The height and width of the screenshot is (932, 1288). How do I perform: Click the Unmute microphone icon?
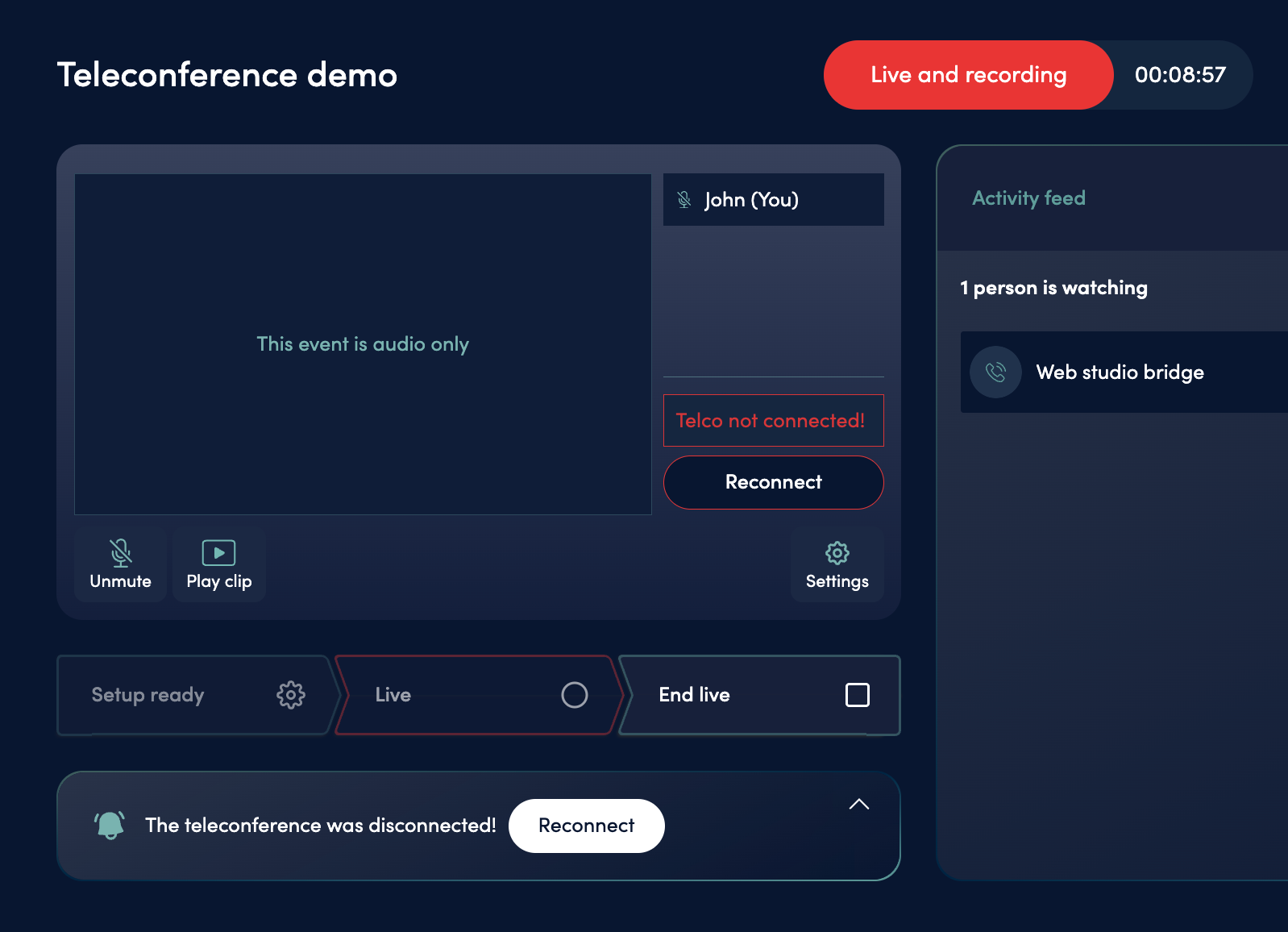pos(121,553)
